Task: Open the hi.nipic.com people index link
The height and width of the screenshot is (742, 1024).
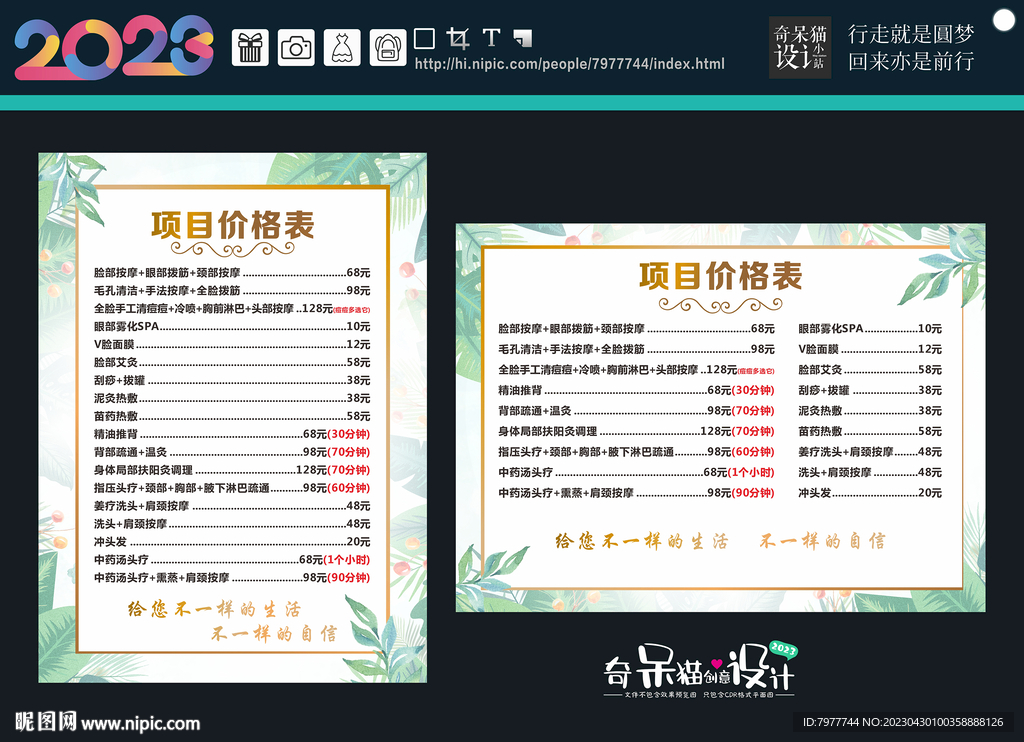Action: click(x=569, y=64)
